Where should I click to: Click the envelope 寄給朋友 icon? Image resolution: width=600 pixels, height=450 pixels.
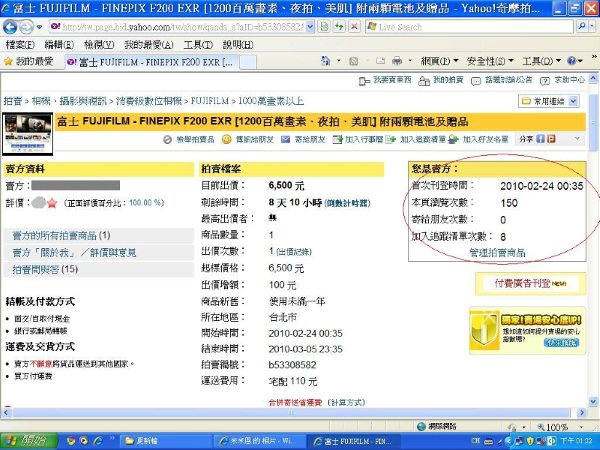285,140
